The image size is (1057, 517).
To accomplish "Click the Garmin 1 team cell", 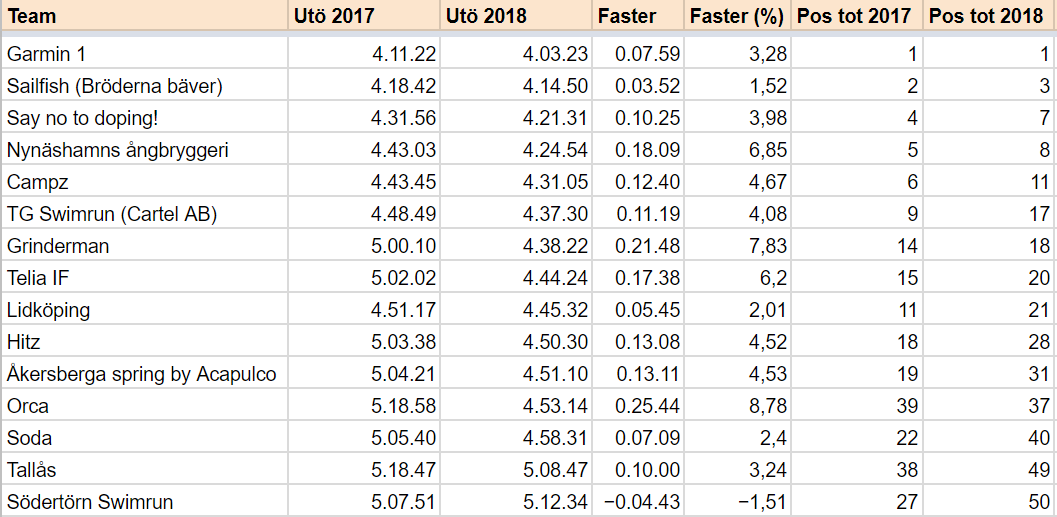I will [x=144, y=53].
